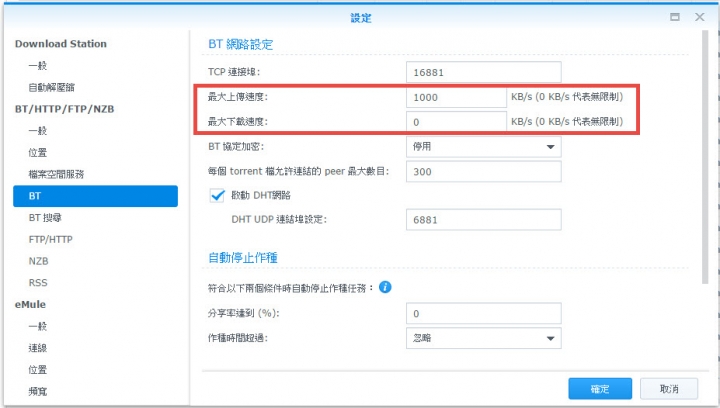
Task: Maximize the 設定 dialog window
Action: (x=675, y=17)
